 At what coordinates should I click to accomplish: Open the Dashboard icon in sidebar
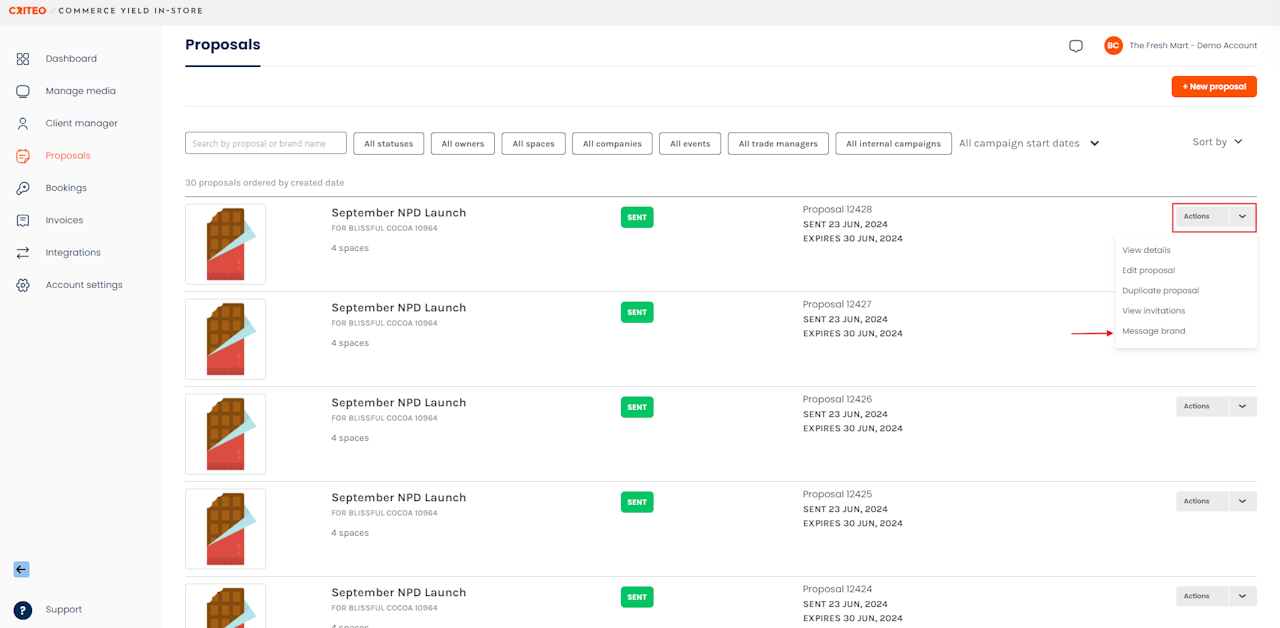point(23,59)
